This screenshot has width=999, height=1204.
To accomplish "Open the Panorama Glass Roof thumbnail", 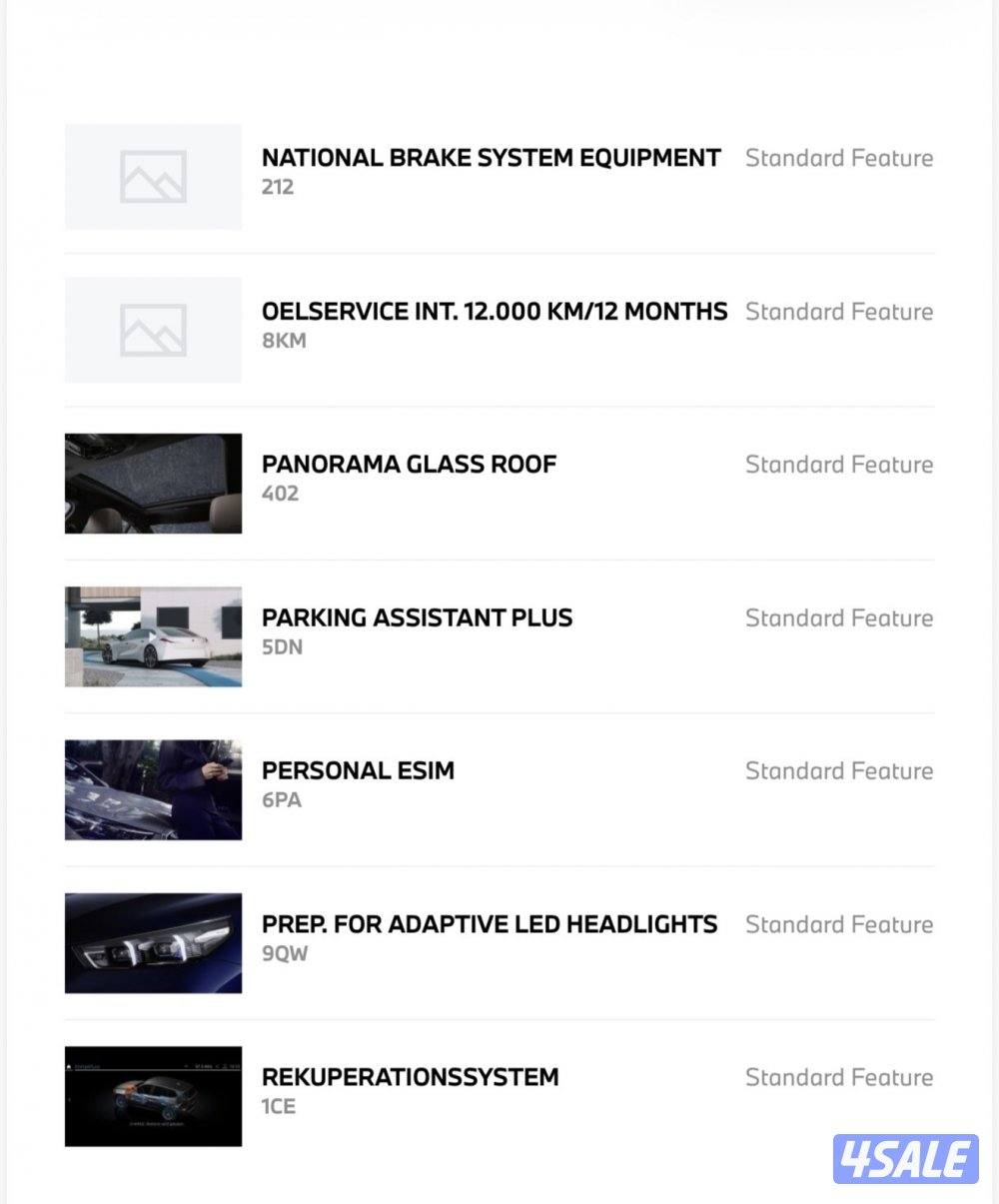I will pos(153,484).
